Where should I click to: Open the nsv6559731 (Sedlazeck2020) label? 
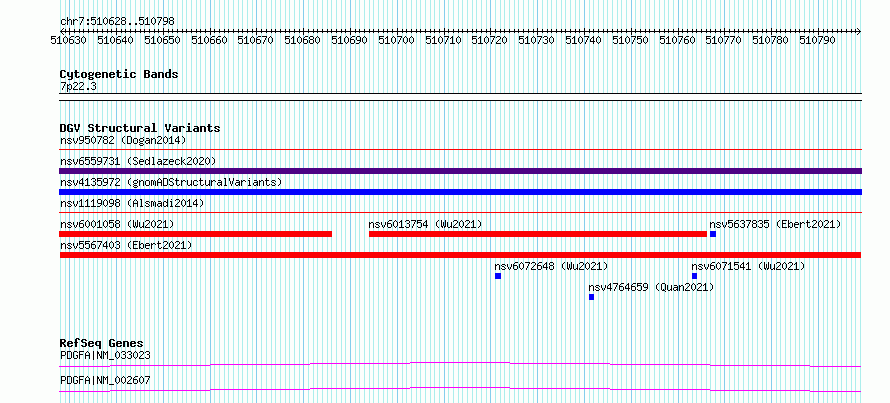(138, 161)
